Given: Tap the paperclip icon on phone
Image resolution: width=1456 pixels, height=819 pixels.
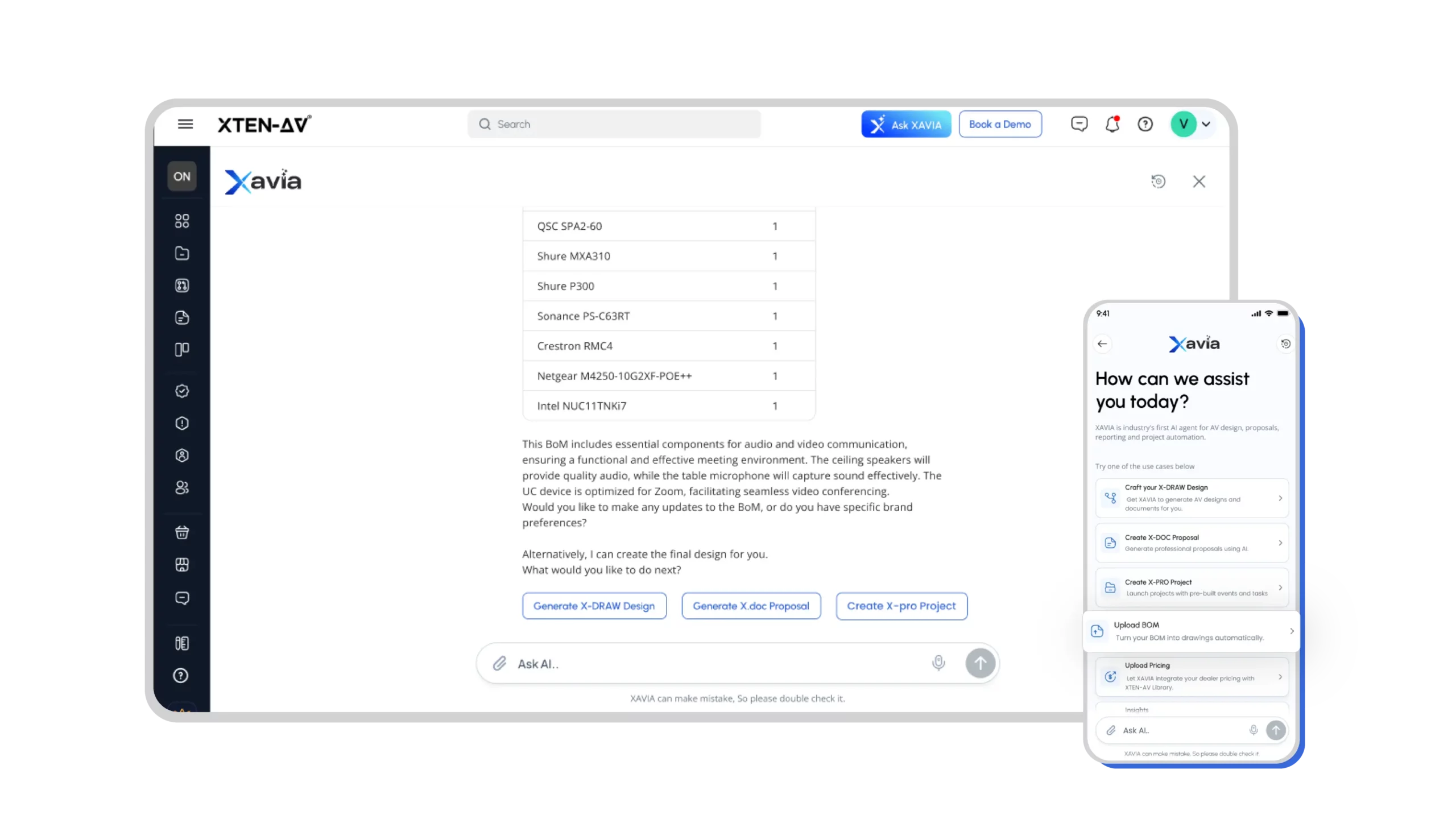Looking at the screenshot, I should tap(1110, 730).
